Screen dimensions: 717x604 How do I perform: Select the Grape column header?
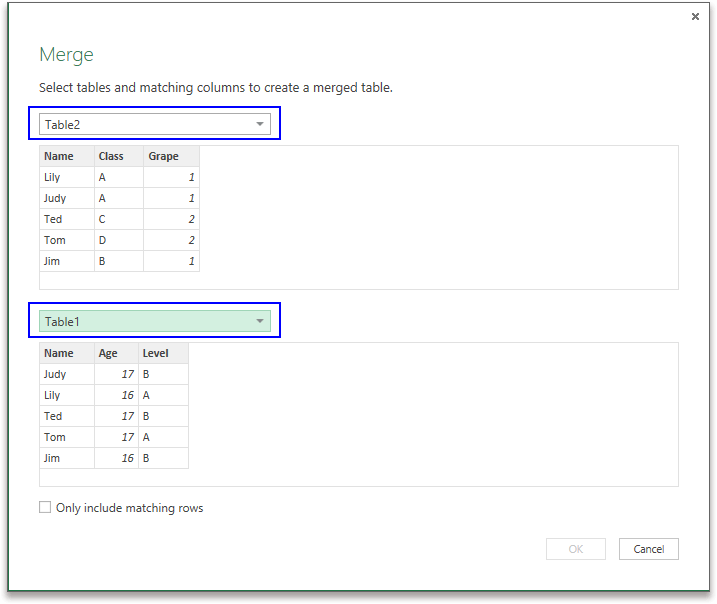pos(171,156)
